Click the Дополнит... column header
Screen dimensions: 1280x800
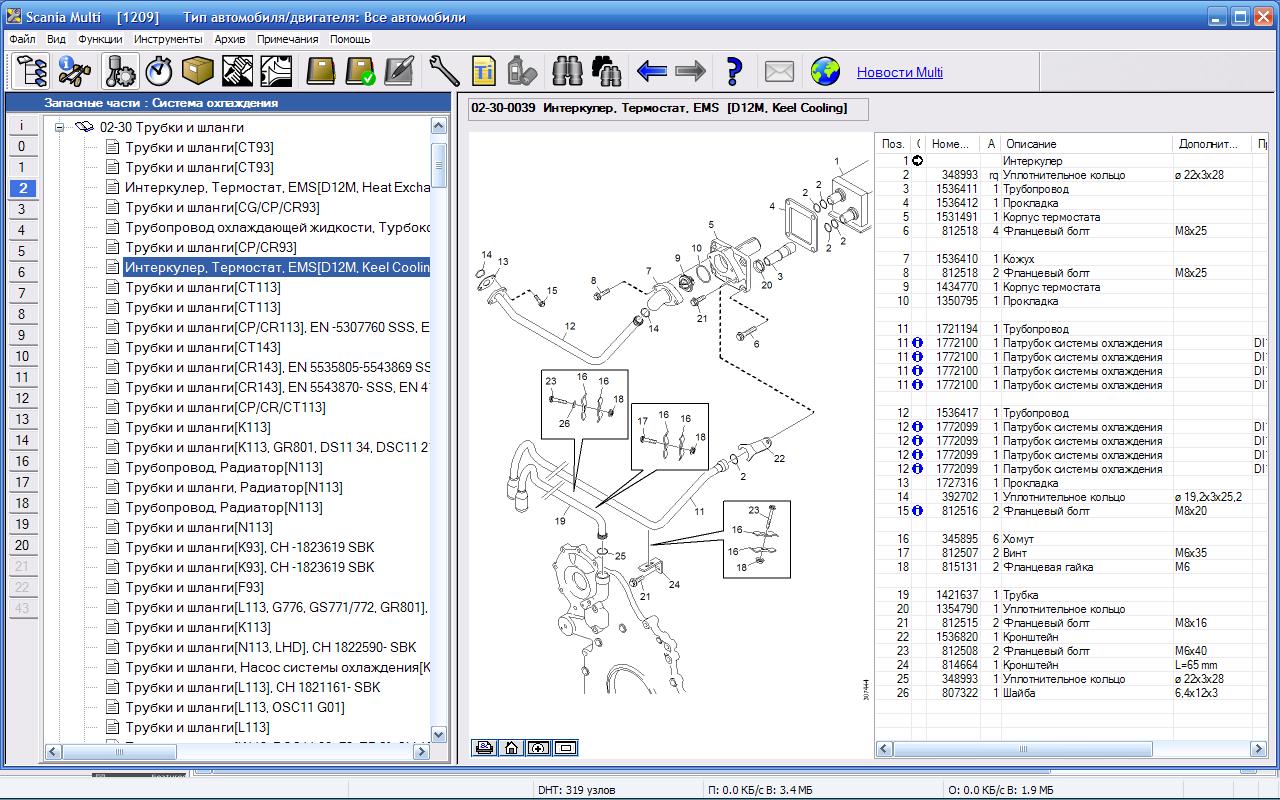pos(1212,144)
